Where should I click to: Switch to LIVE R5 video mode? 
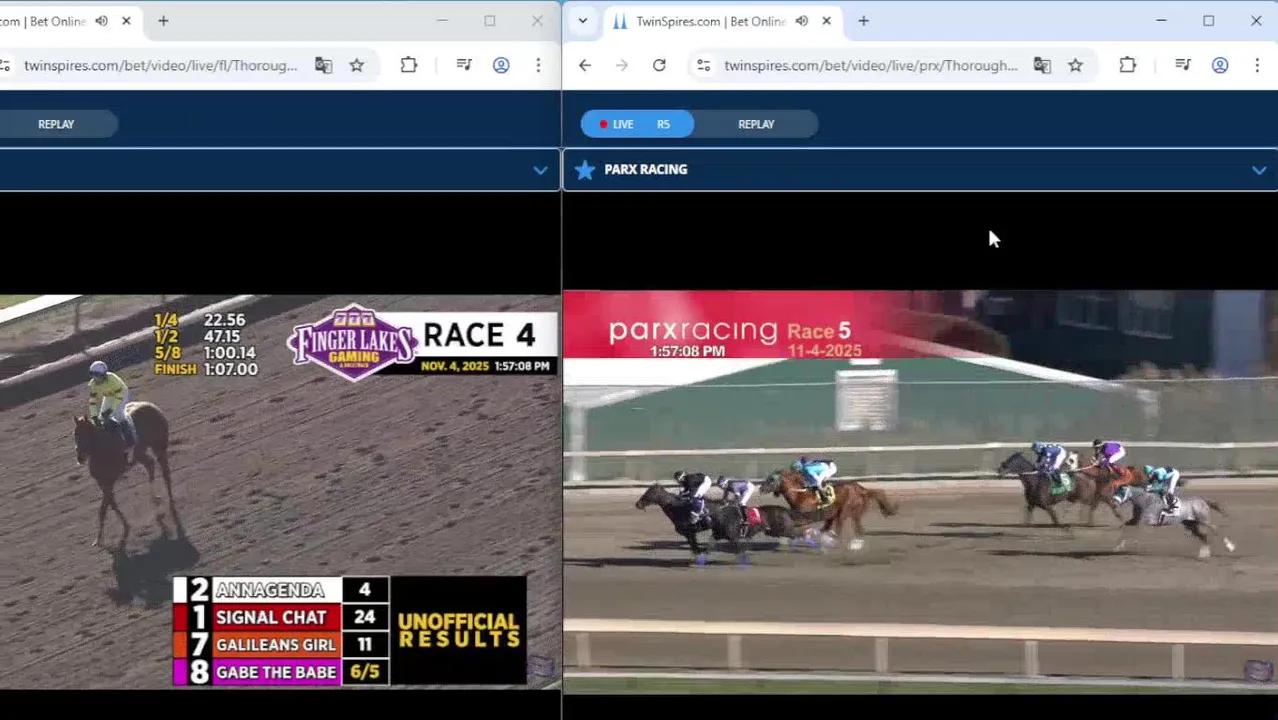637,124
